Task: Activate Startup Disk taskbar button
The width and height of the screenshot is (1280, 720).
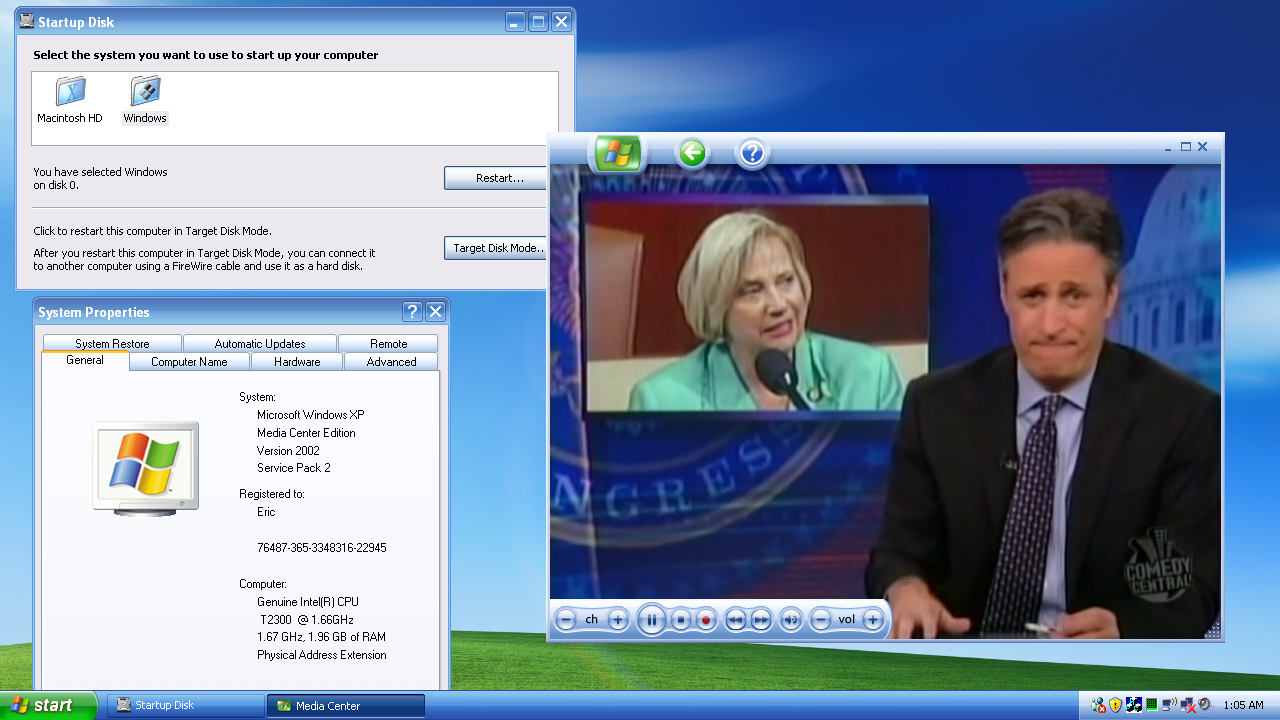Action: (x=186, y=705)
